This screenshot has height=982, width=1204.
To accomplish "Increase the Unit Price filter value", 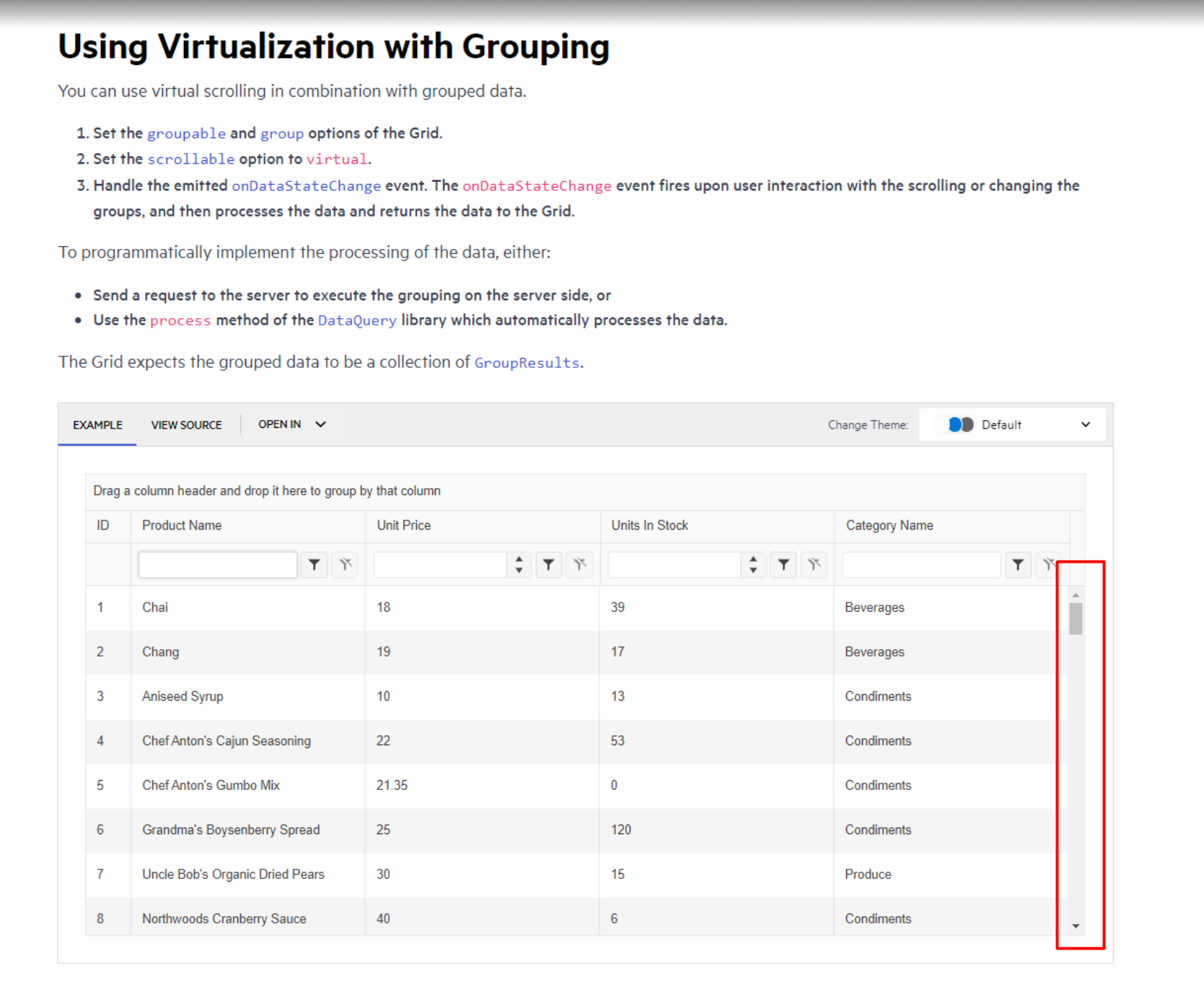I will pos(519,559).
